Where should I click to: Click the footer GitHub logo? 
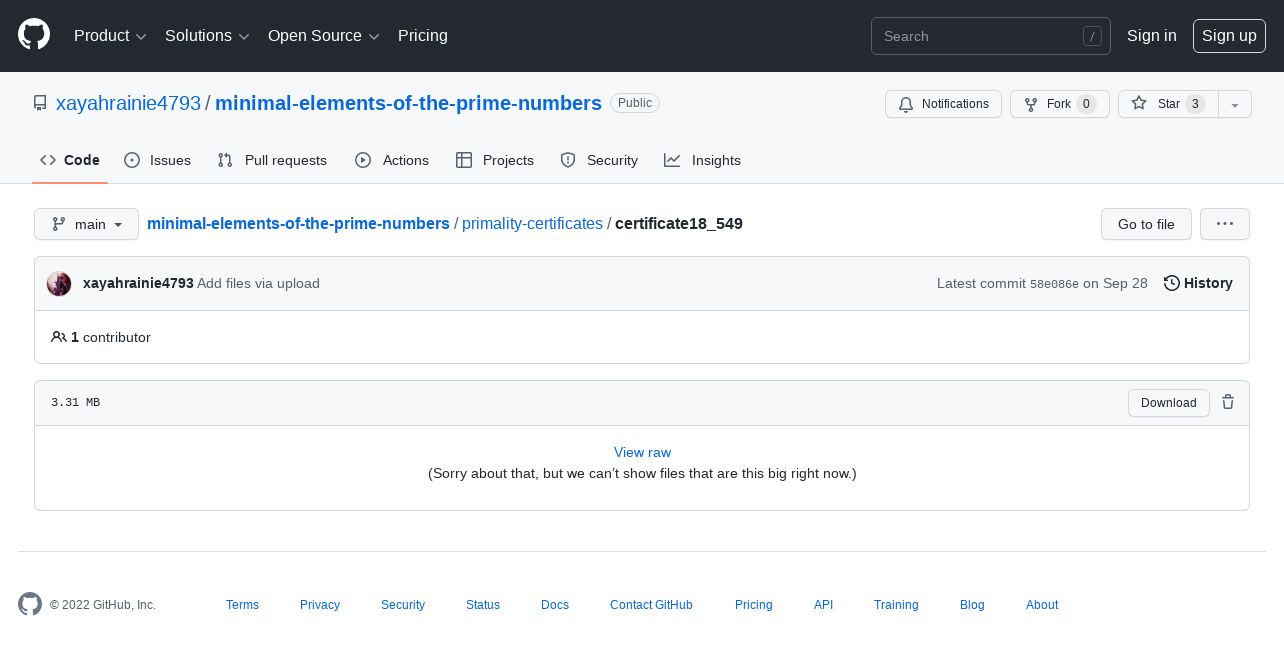coord(30,604)
